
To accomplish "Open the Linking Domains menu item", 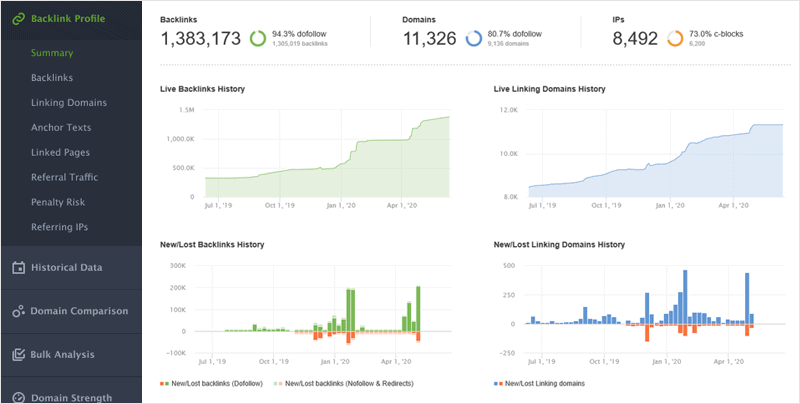I will pos(69,103).
